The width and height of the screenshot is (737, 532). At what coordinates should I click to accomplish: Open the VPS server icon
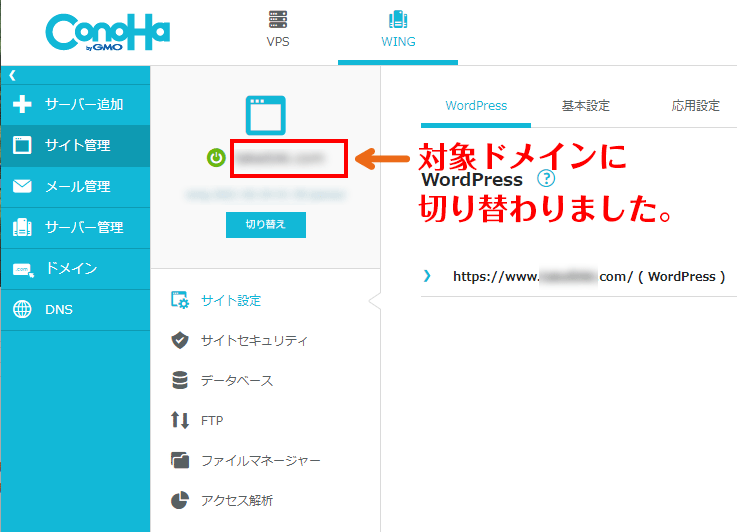coord(278,19)
